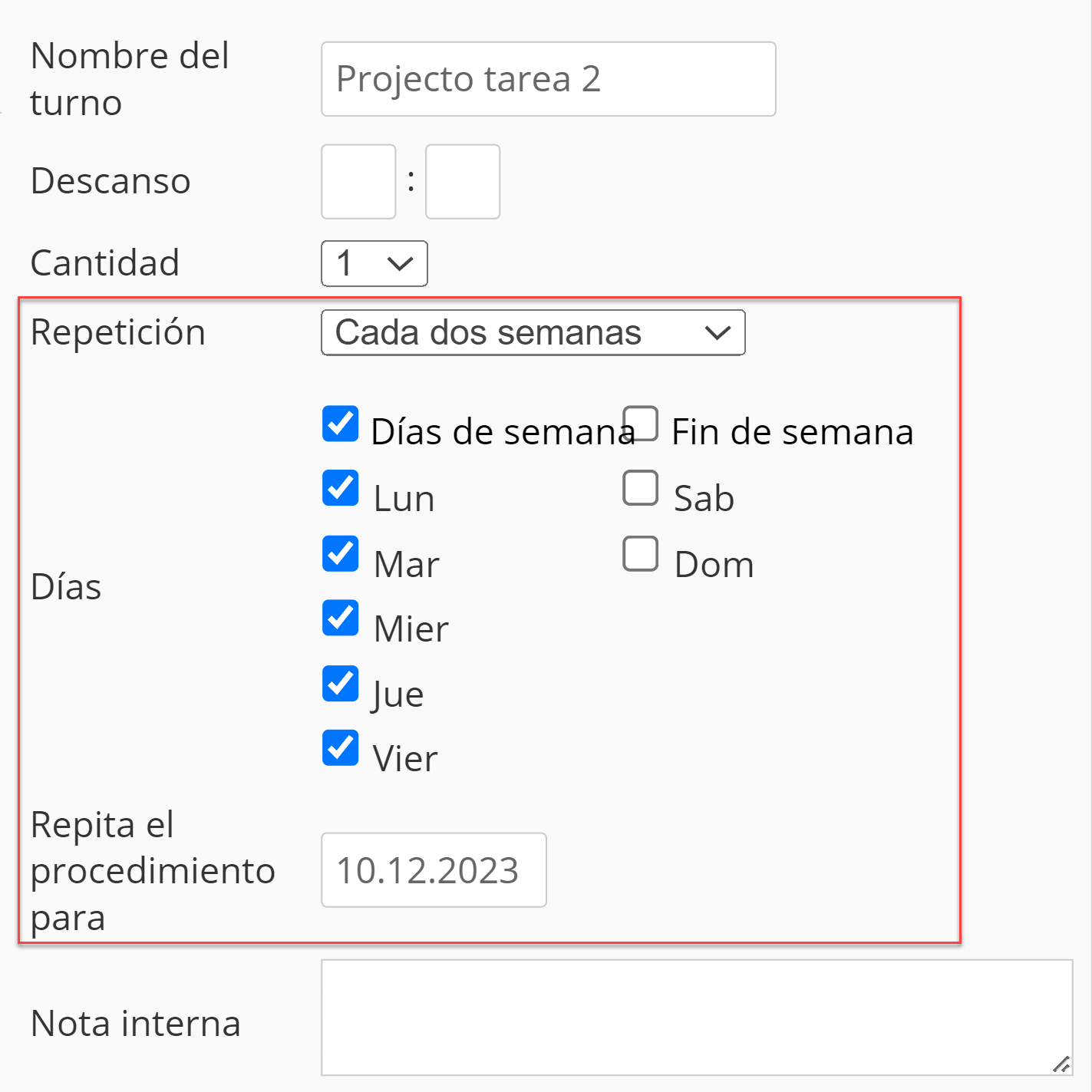Click the Nombre del turno field

pos(548,79)
